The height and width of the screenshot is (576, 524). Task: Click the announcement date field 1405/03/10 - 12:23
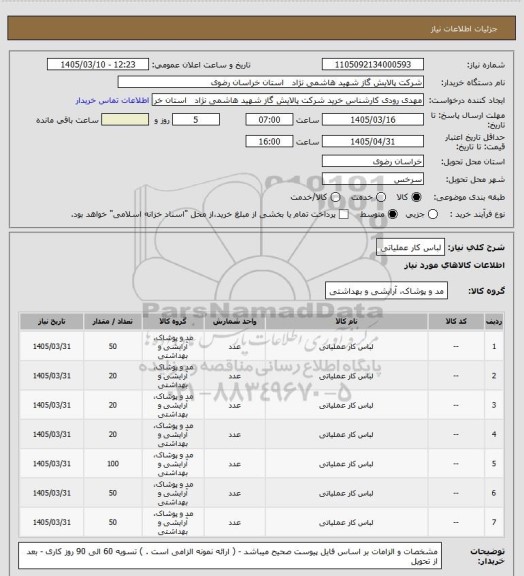click(x=98, y=64)
